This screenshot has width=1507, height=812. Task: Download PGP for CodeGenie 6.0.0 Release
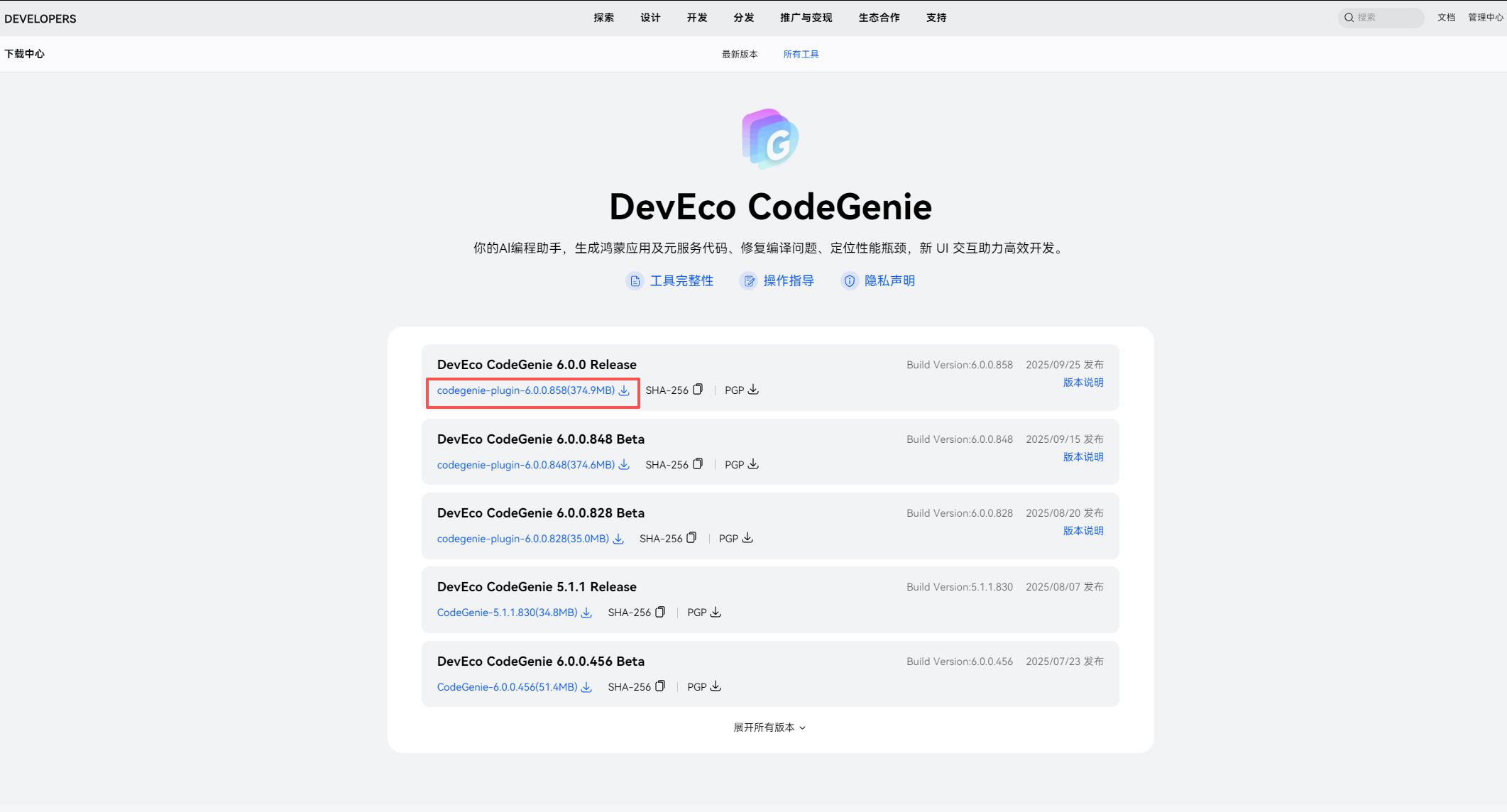pos(753,390)
